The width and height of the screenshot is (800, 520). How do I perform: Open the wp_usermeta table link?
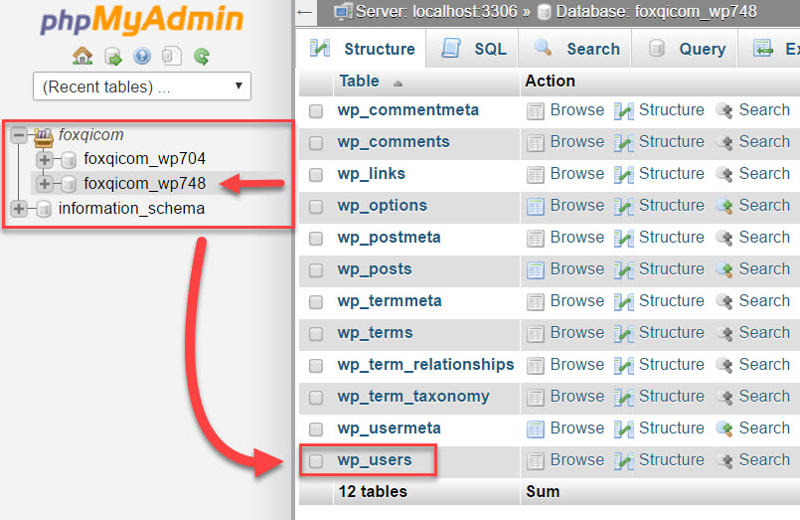389,428
